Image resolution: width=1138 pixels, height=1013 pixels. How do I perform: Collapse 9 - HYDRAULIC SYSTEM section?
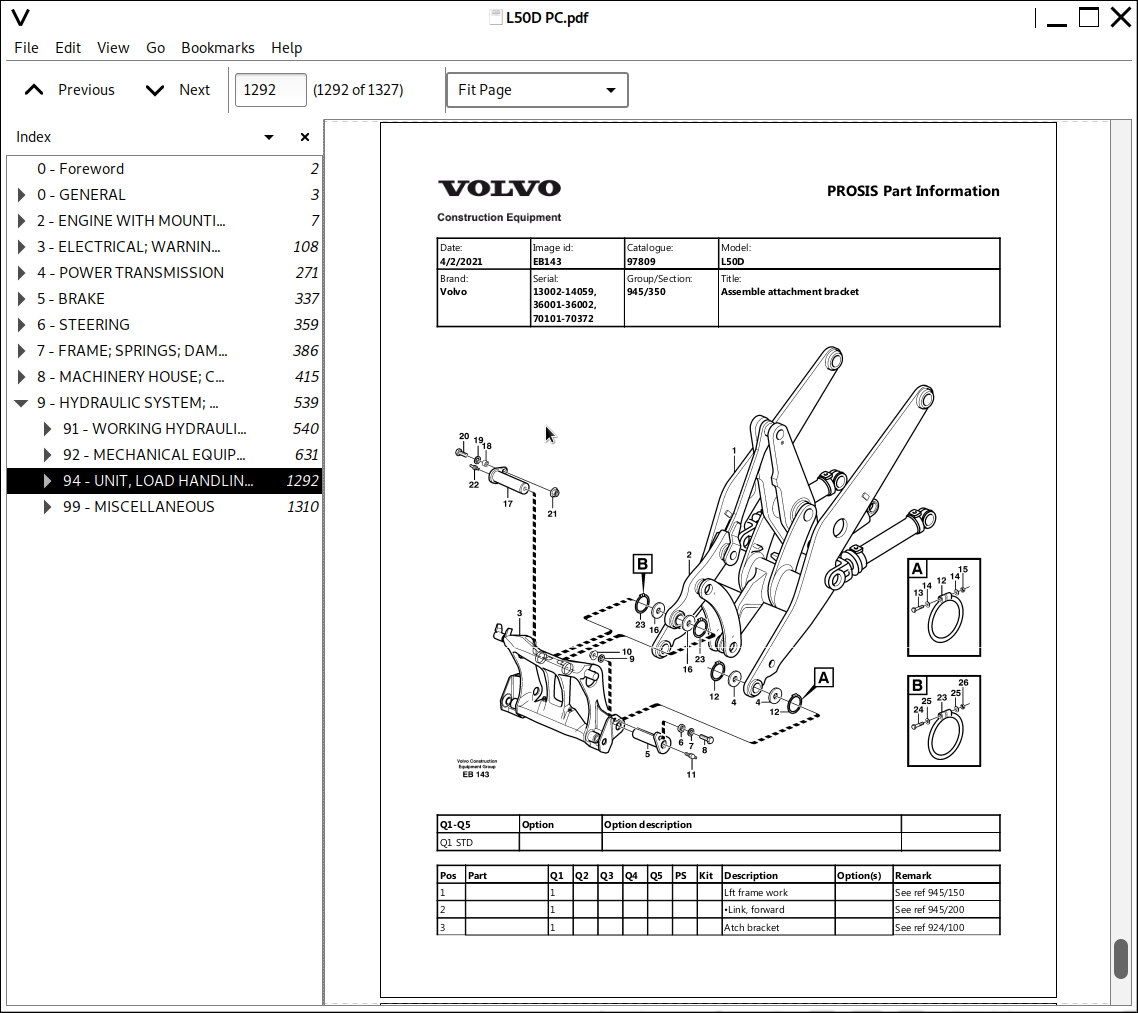[21, 403]
